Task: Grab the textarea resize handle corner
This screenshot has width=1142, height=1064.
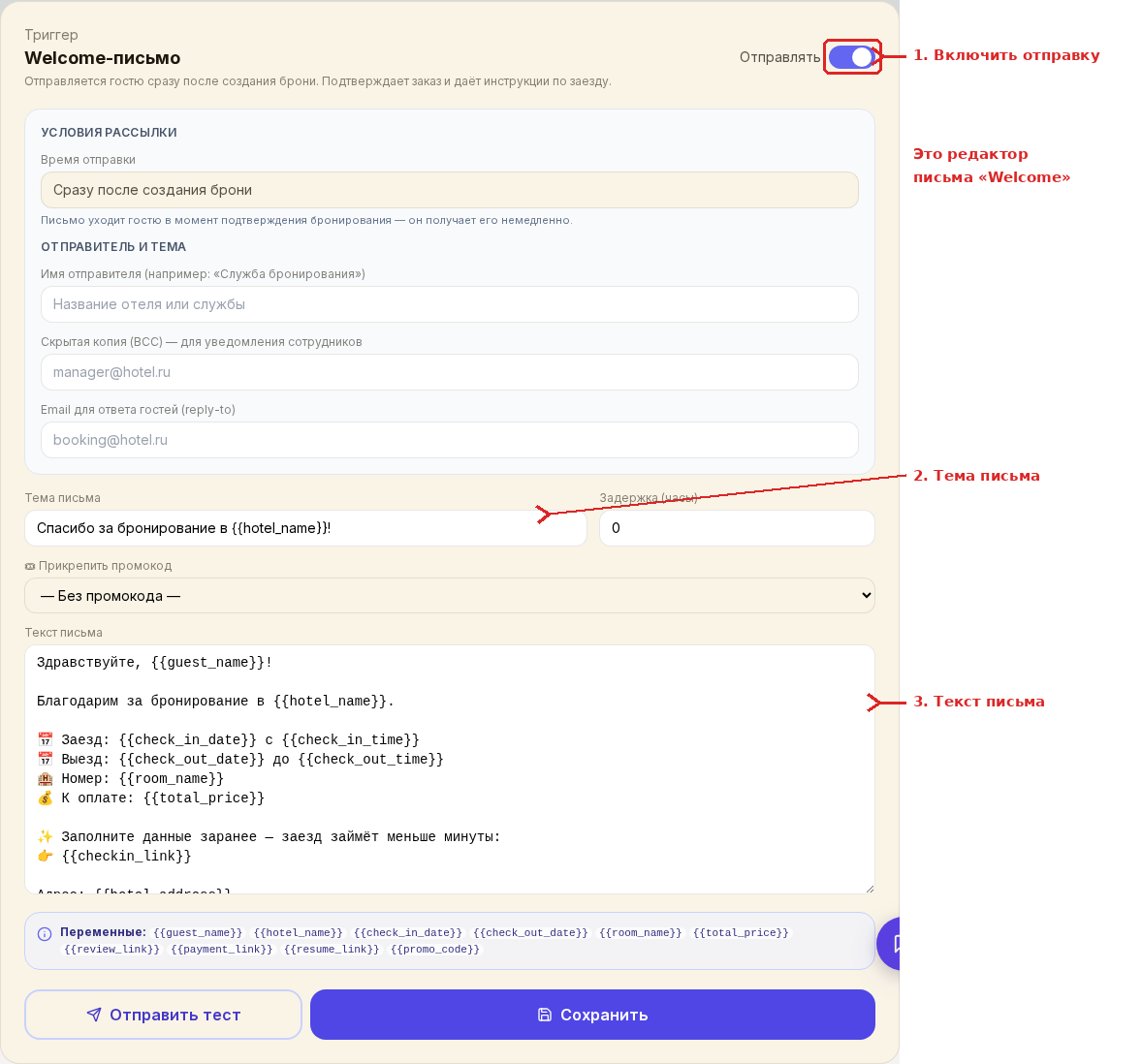Action: (869, 889)
